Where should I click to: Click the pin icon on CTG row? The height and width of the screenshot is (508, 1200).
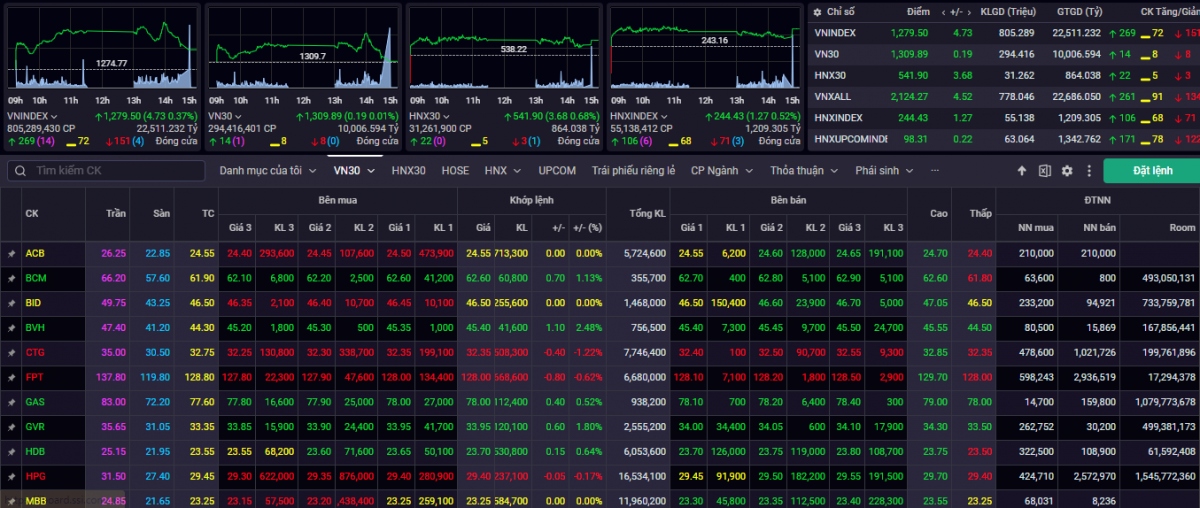[12, 352]
